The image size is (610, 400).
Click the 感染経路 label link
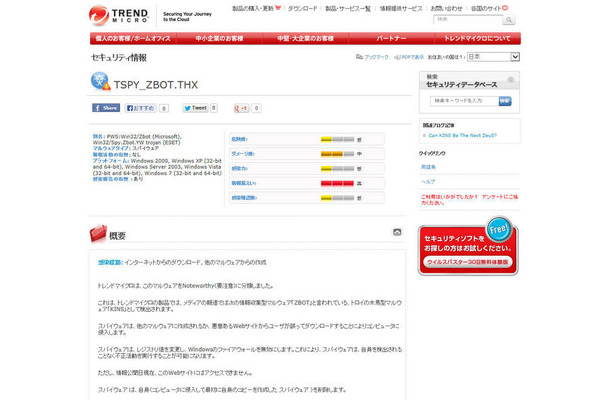(110, 263)
